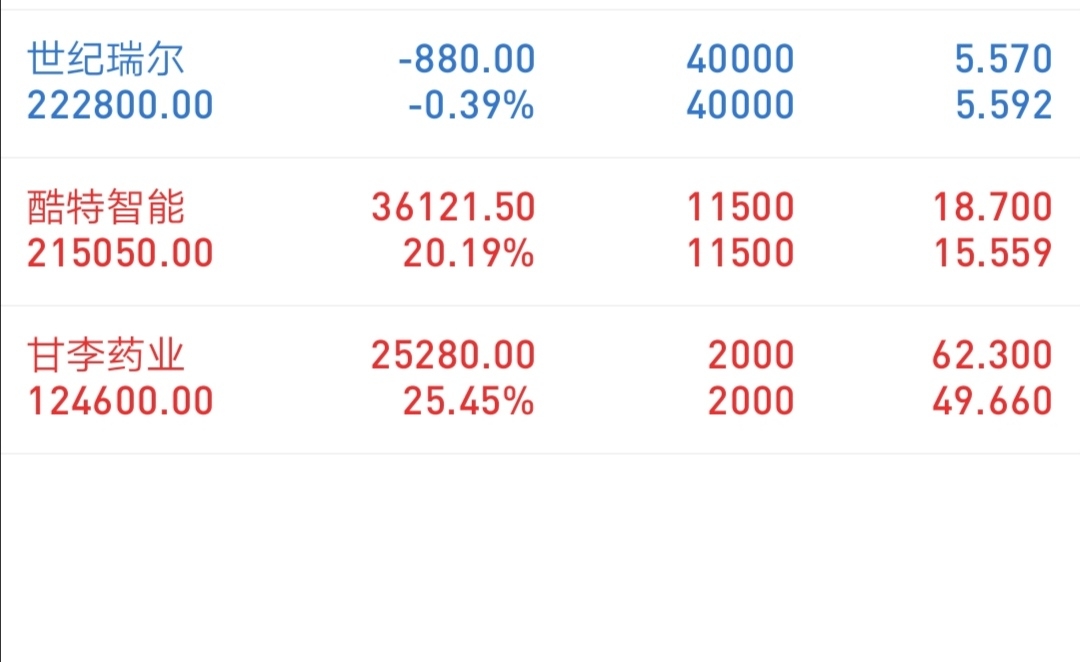Viewport: 1080px width, 662px height.
Task: Select the -0.39% loss percentage
Action: click(471, 105)
